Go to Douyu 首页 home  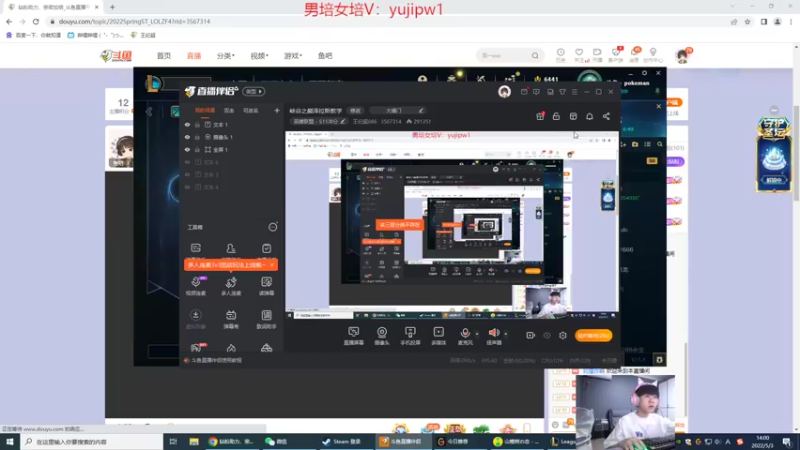point(164,56)
